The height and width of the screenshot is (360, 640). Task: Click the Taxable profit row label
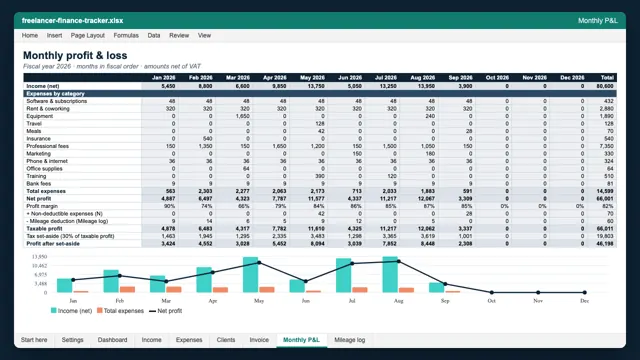pos(44,229)
